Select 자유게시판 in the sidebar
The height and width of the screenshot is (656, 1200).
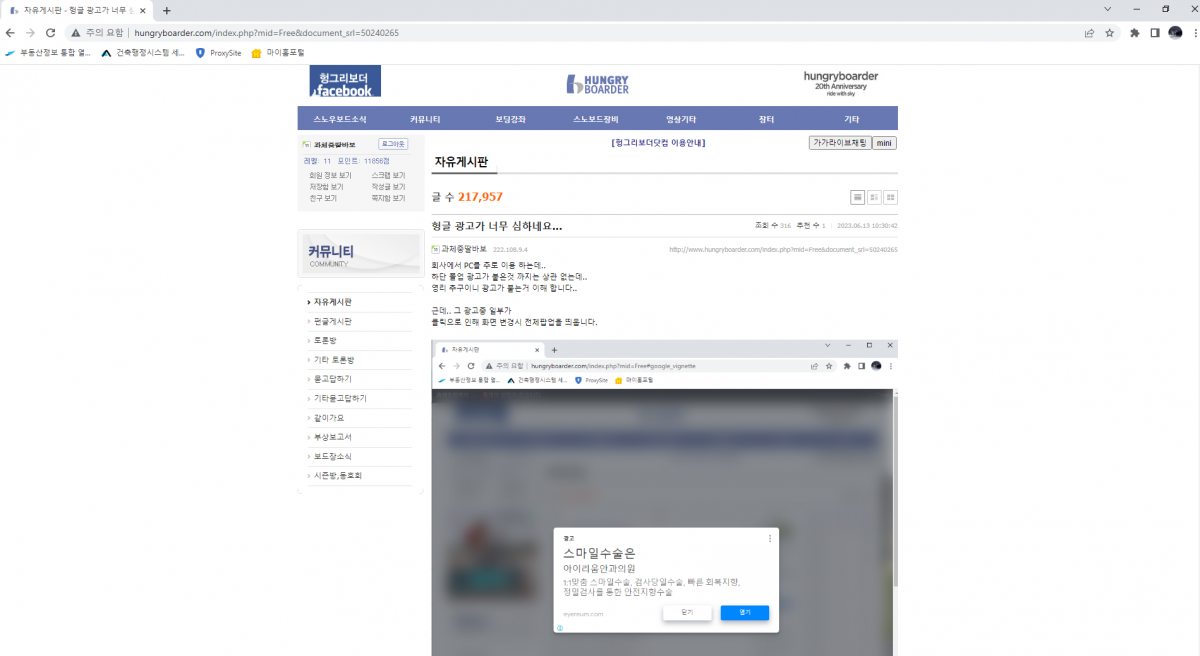333,302
